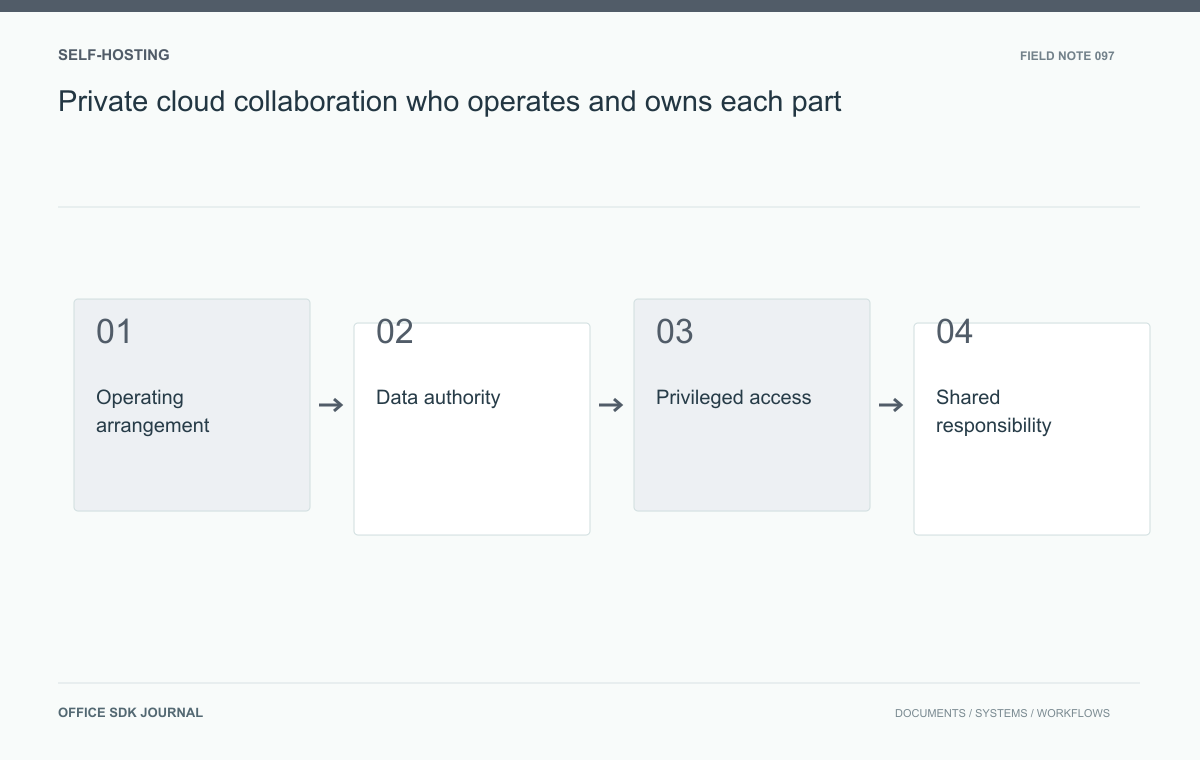
Task: Click the number 04 on fourth card
Action: pyautogui.click(x=954, y=332)
